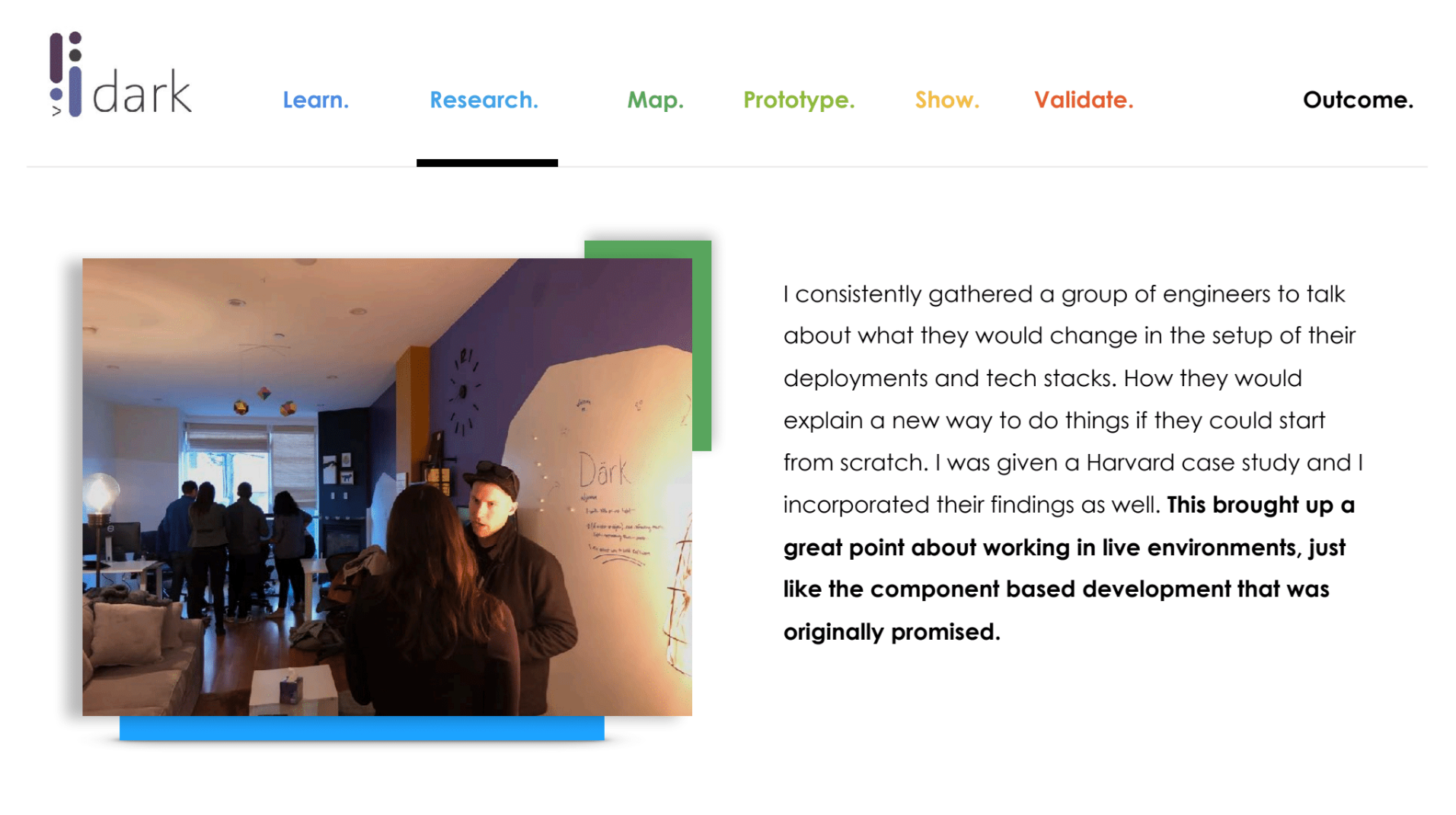This screenshot has height=815, width=1456.
Task: Click the words 'originally promised.'
Action: click(892, 632)
